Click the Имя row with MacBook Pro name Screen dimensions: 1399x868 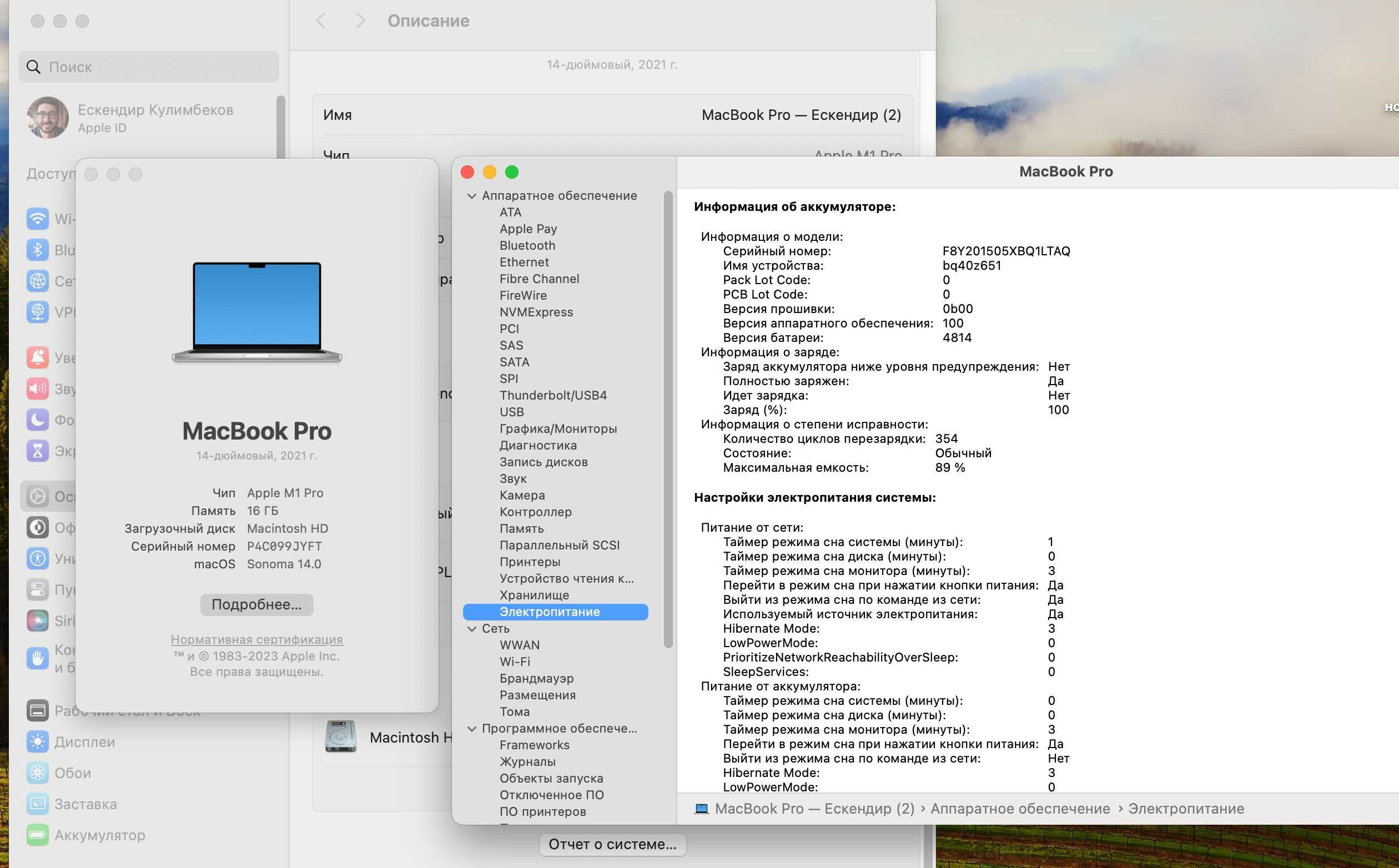612,115
